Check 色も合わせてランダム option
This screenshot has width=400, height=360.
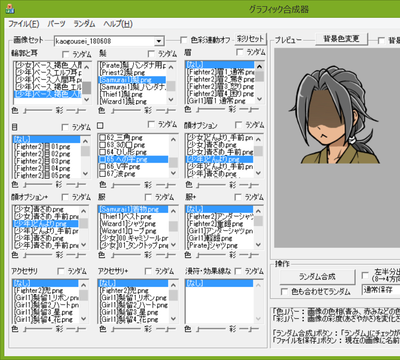tap(284, 292)
